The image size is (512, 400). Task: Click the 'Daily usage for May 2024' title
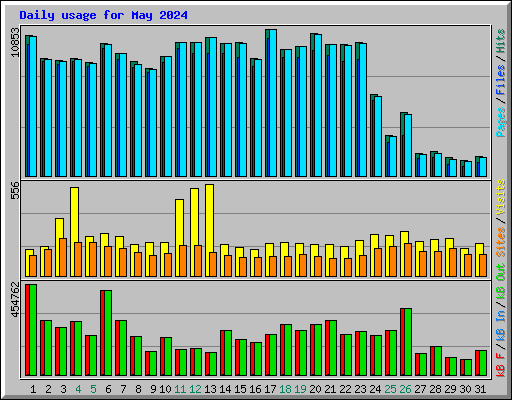click(x=103, y=15)
